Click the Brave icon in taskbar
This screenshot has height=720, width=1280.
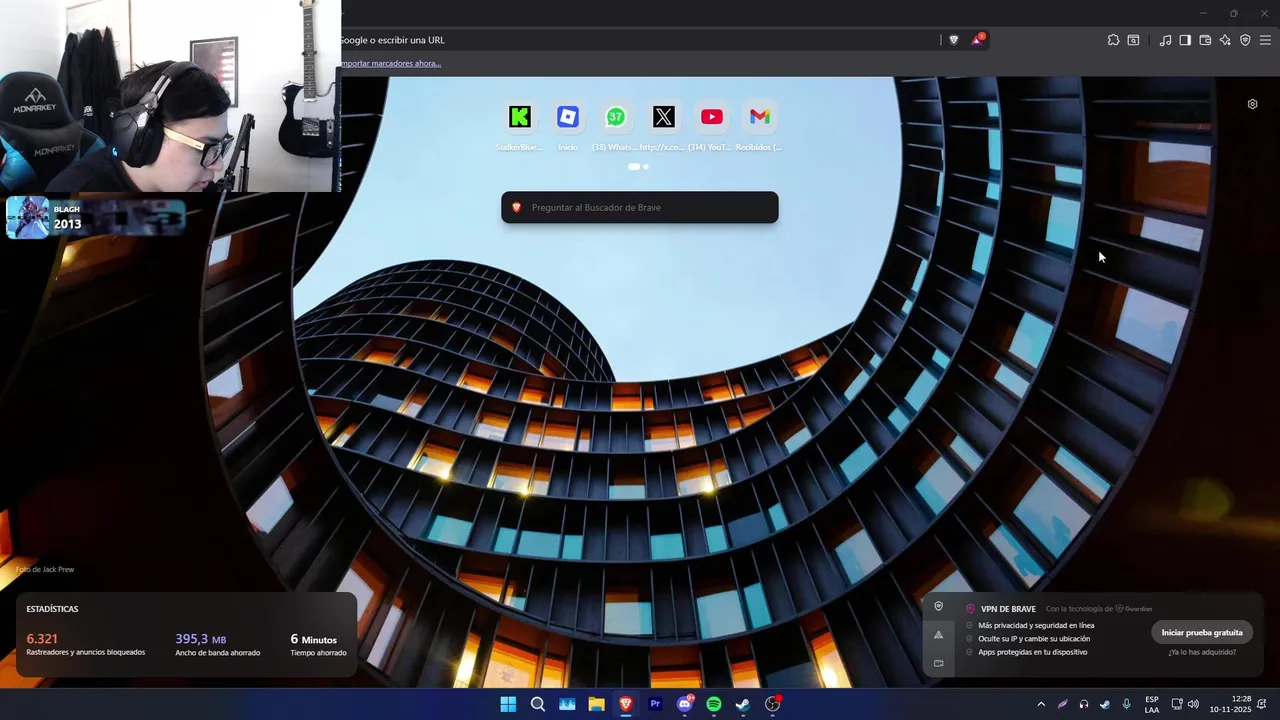pyautogui.click(x=626, y=704)
